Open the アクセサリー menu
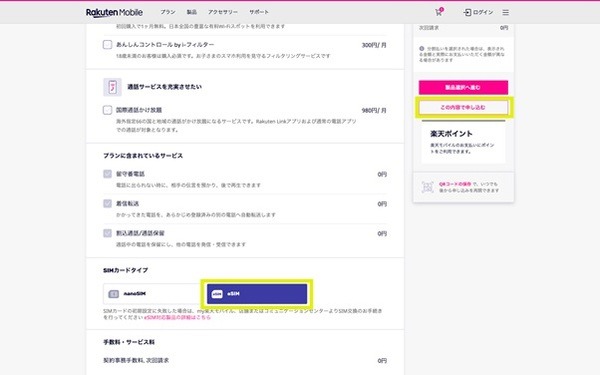 223,12
